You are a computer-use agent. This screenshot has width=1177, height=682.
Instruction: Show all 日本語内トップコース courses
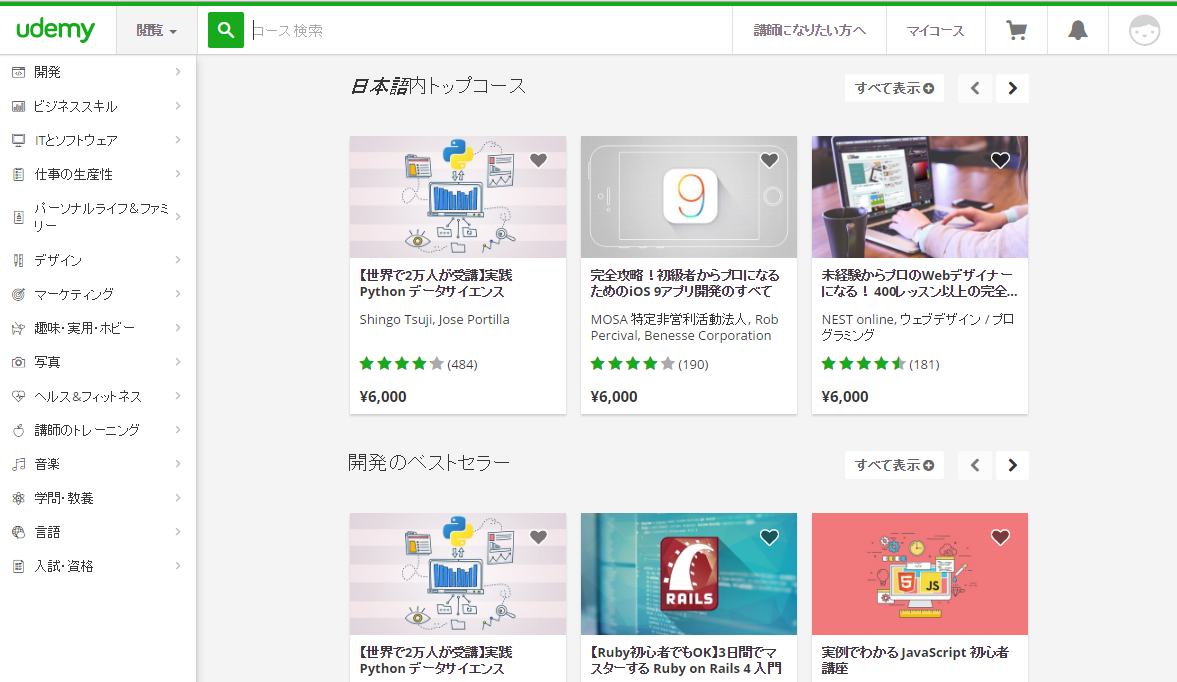(x=894, y=89)
